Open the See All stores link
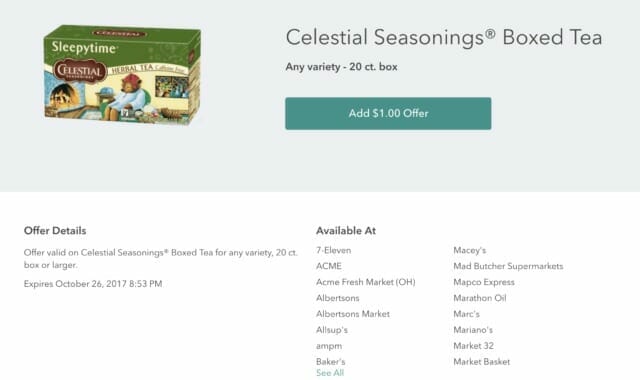Screen dimensions: 640x380 coord(330,373)
